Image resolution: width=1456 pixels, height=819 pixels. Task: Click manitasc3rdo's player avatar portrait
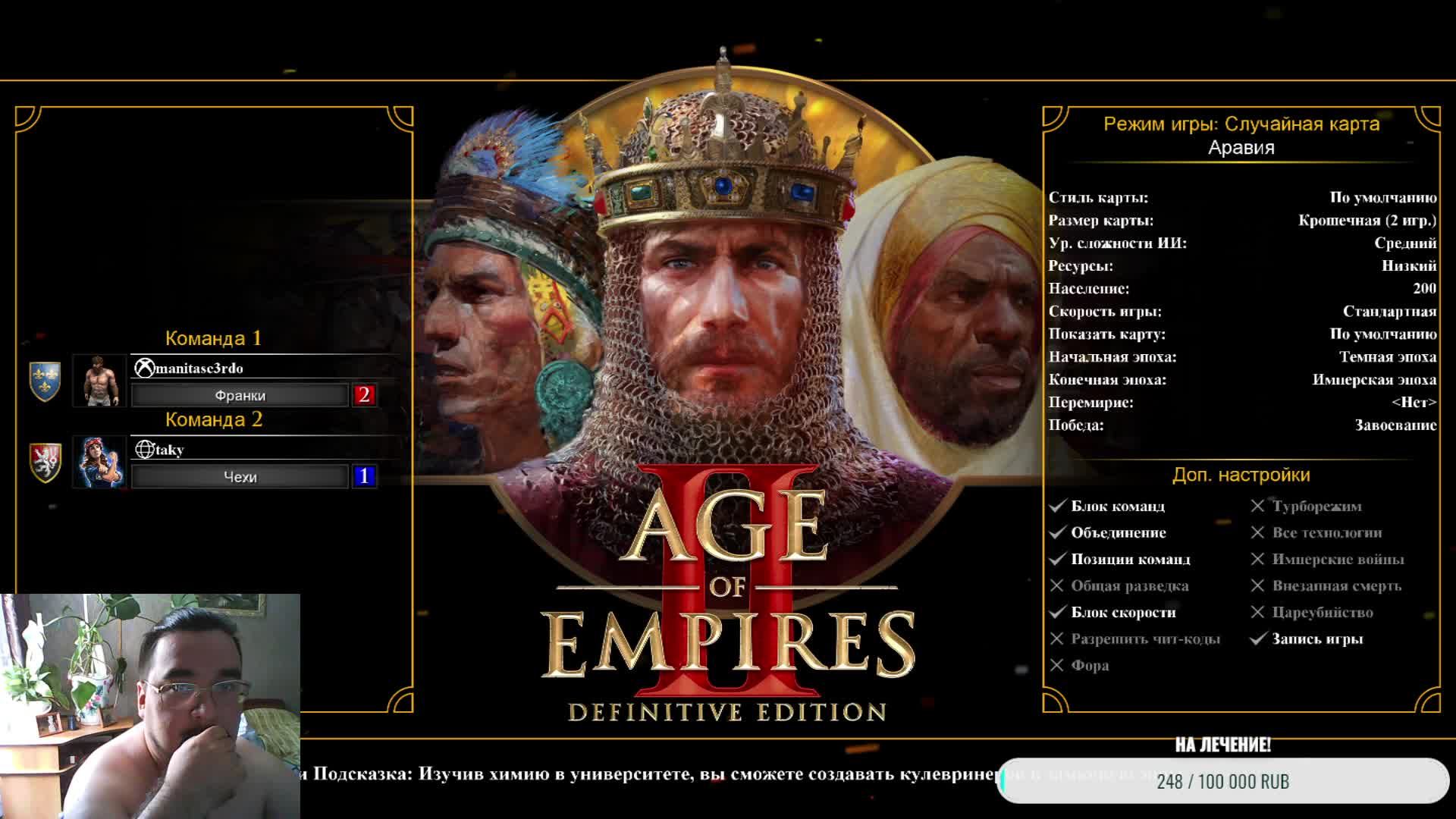coord(100,381)
